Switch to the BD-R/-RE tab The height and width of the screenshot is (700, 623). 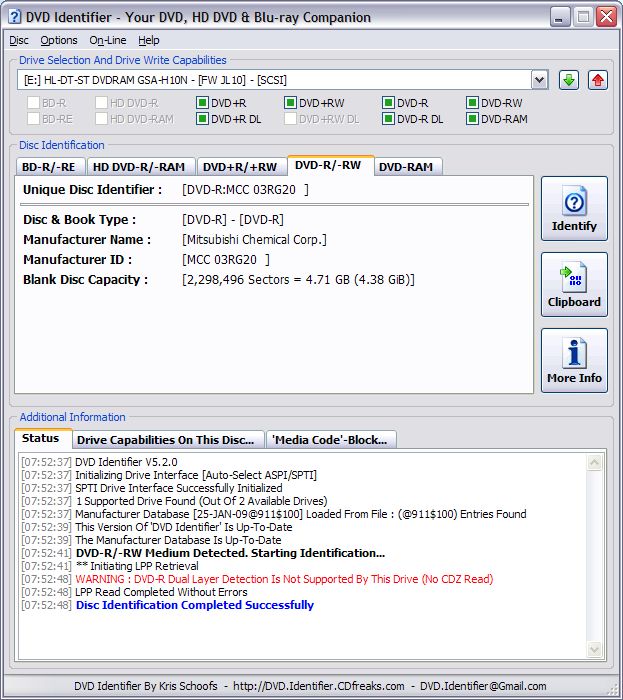point(49,167)
